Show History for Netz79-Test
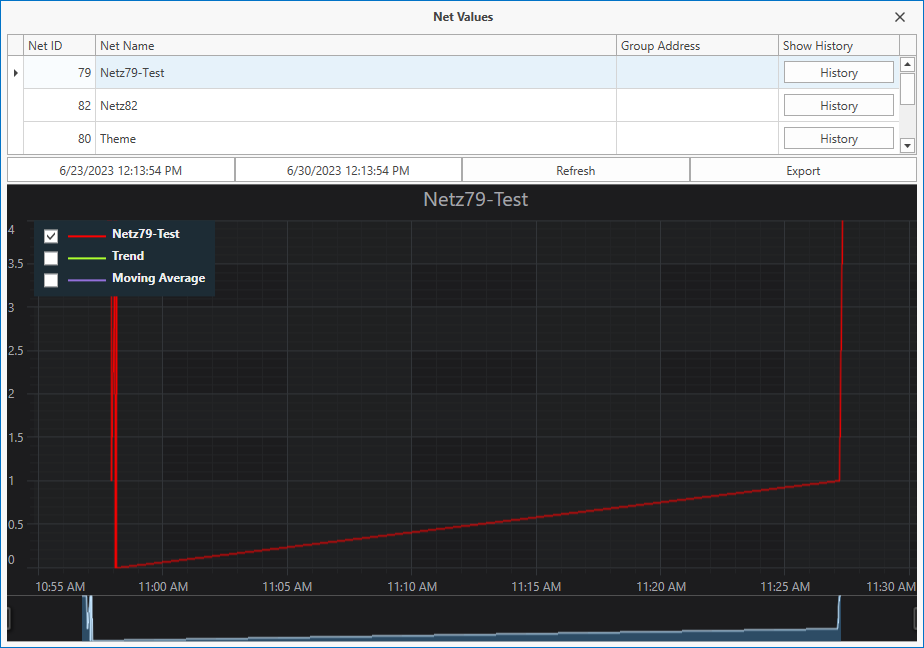The width and height of the screenshot is (924, 648). point(839,72)
